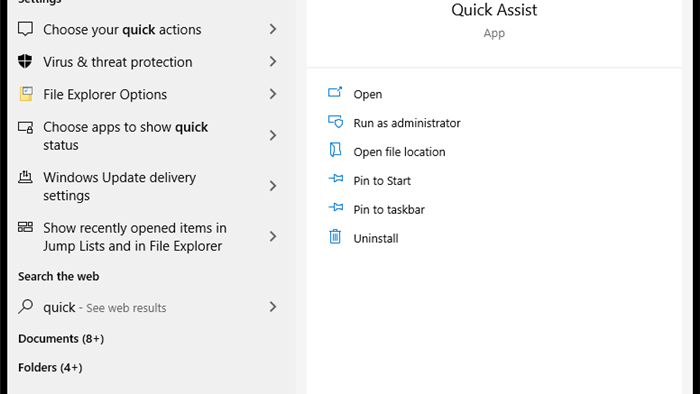Screen dimensions: 700x394
Task: Click the Pin to Start pin icon
Action: (336, 179)
